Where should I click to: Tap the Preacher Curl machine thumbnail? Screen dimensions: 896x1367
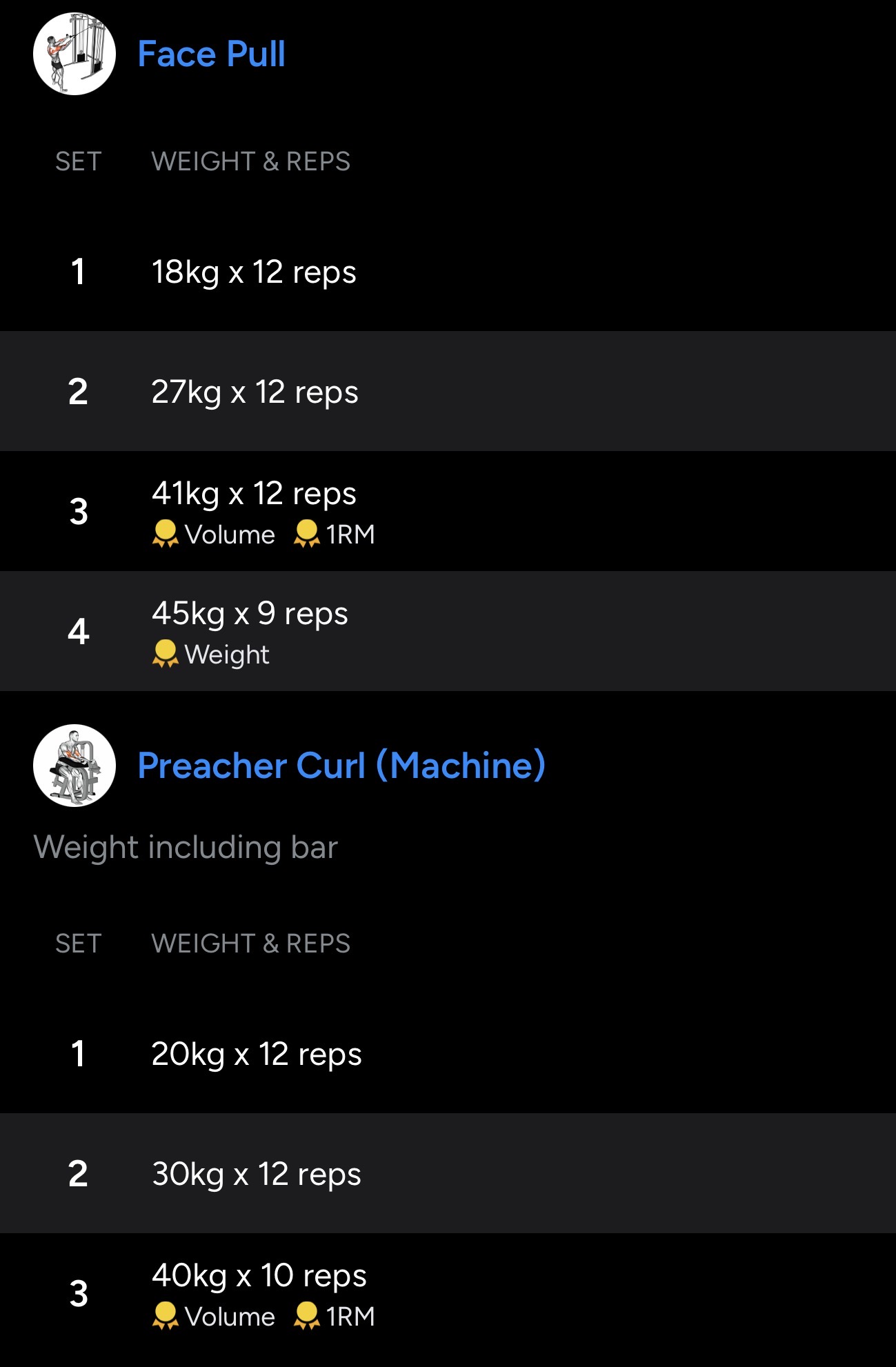coord(74,766)
